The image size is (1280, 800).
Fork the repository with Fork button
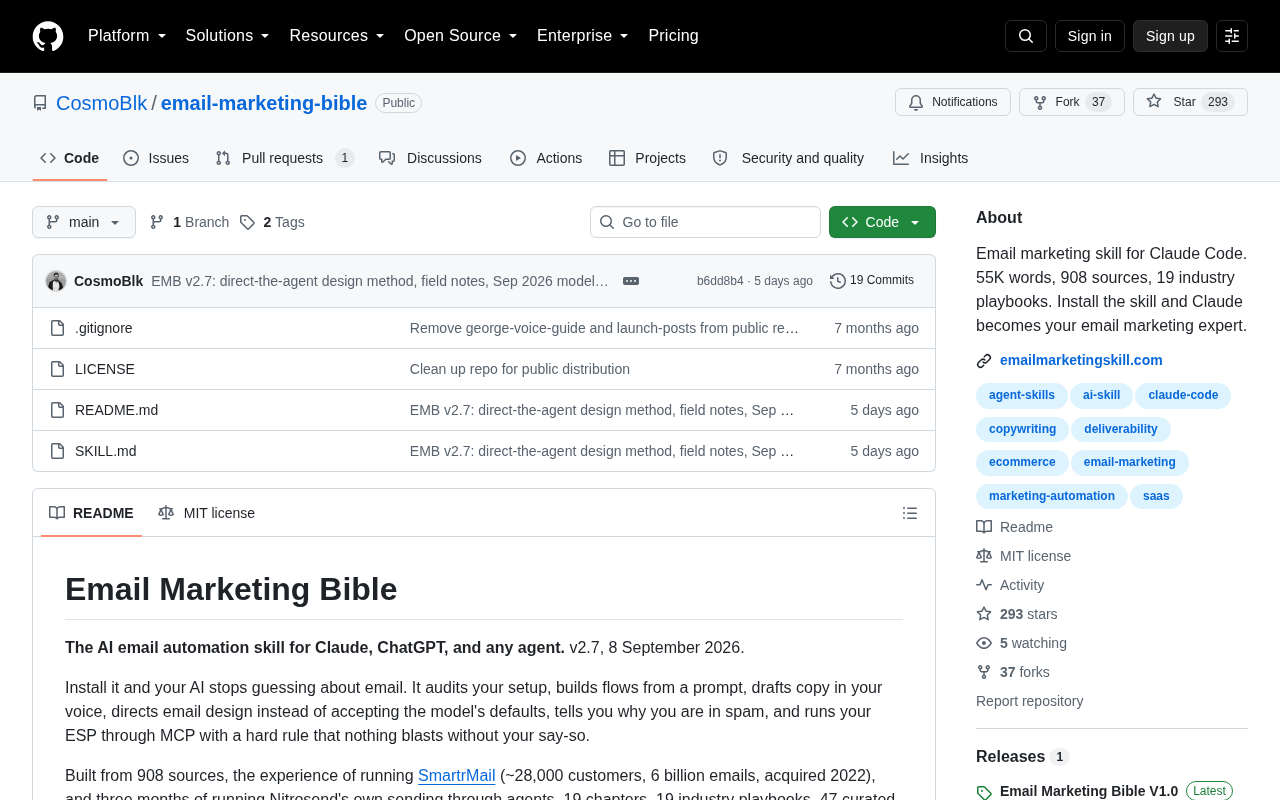click(x=1072, y=102)
